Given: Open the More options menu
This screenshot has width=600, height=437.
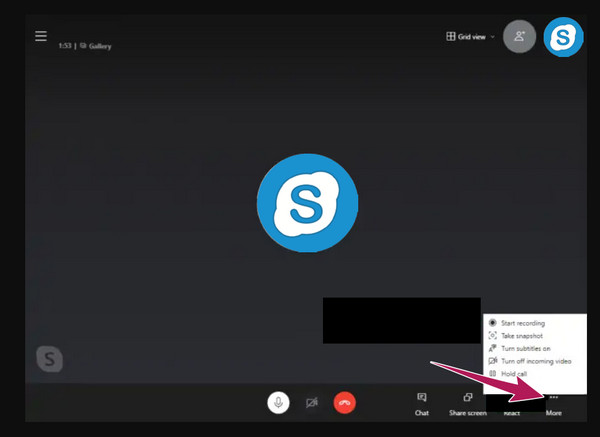Looking at the screenshot, I should 554,405.
